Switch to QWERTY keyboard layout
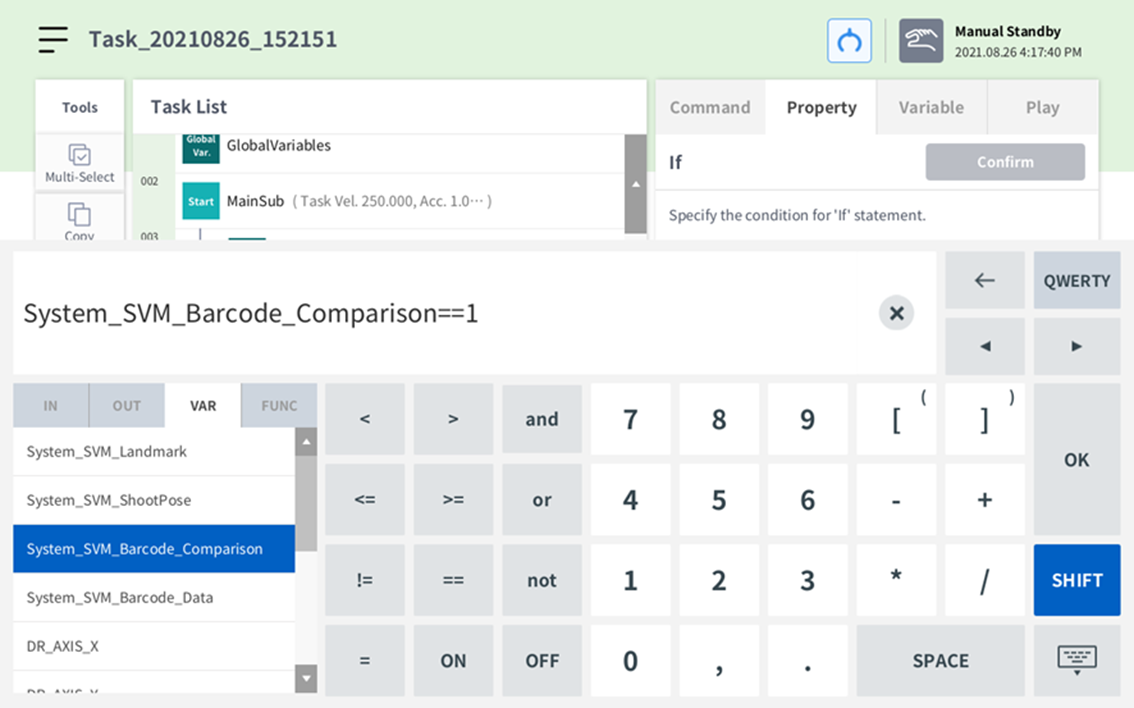Image resolution: width=1134 pixels, height=708 pixels. point(1076,281)
